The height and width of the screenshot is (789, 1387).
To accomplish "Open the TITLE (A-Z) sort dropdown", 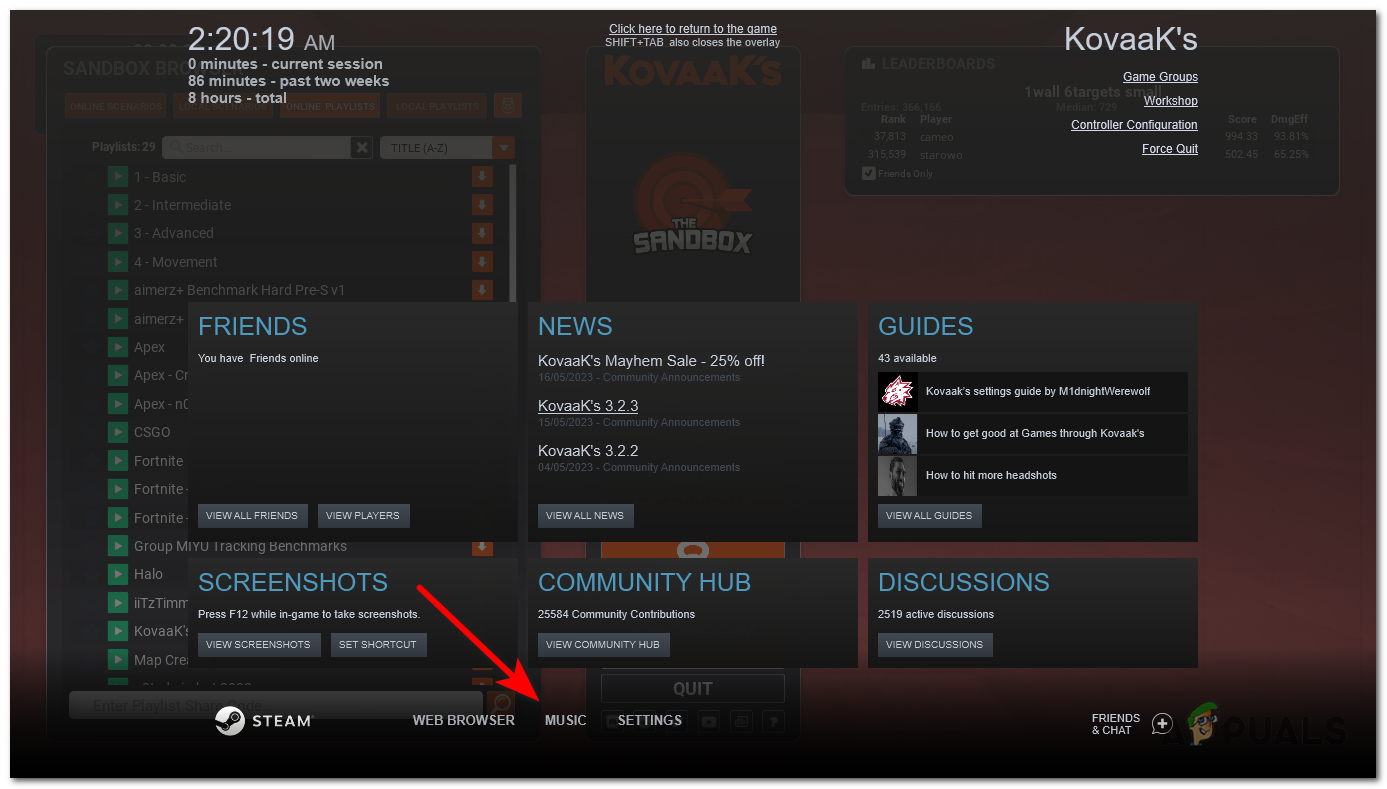I will 447,146.
